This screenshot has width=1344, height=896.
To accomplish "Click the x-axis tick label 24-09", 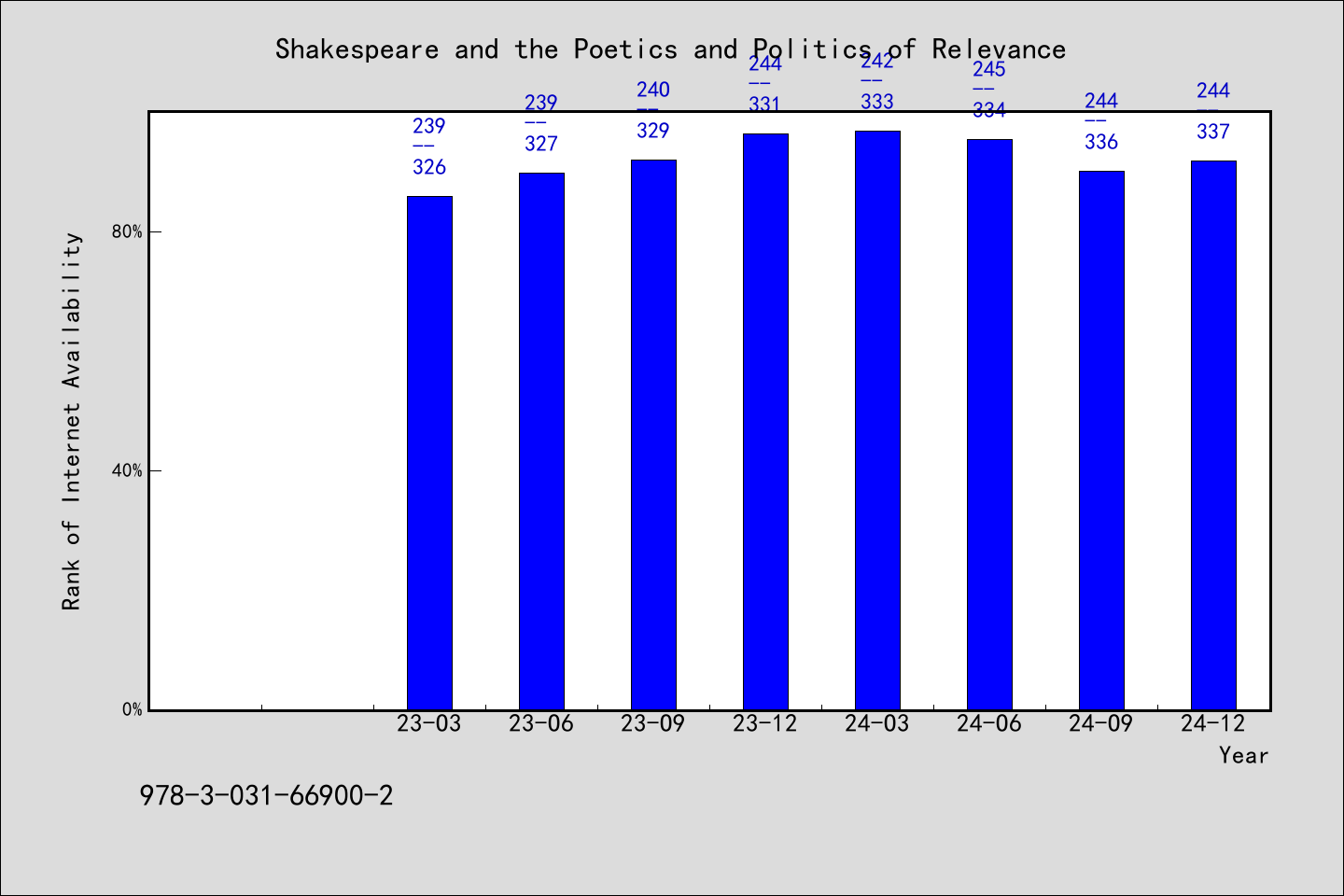I will coord(1101,724).
